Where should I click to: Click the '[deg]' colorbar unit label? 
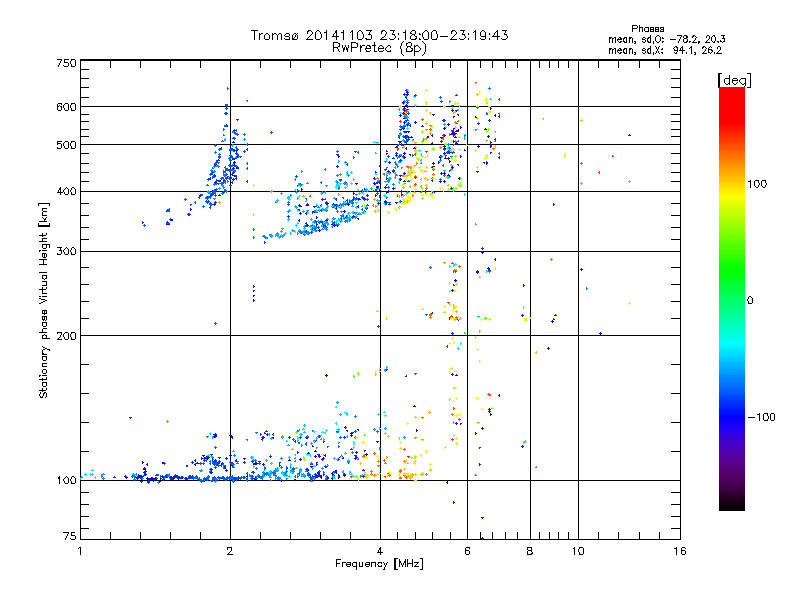(734, 80)
